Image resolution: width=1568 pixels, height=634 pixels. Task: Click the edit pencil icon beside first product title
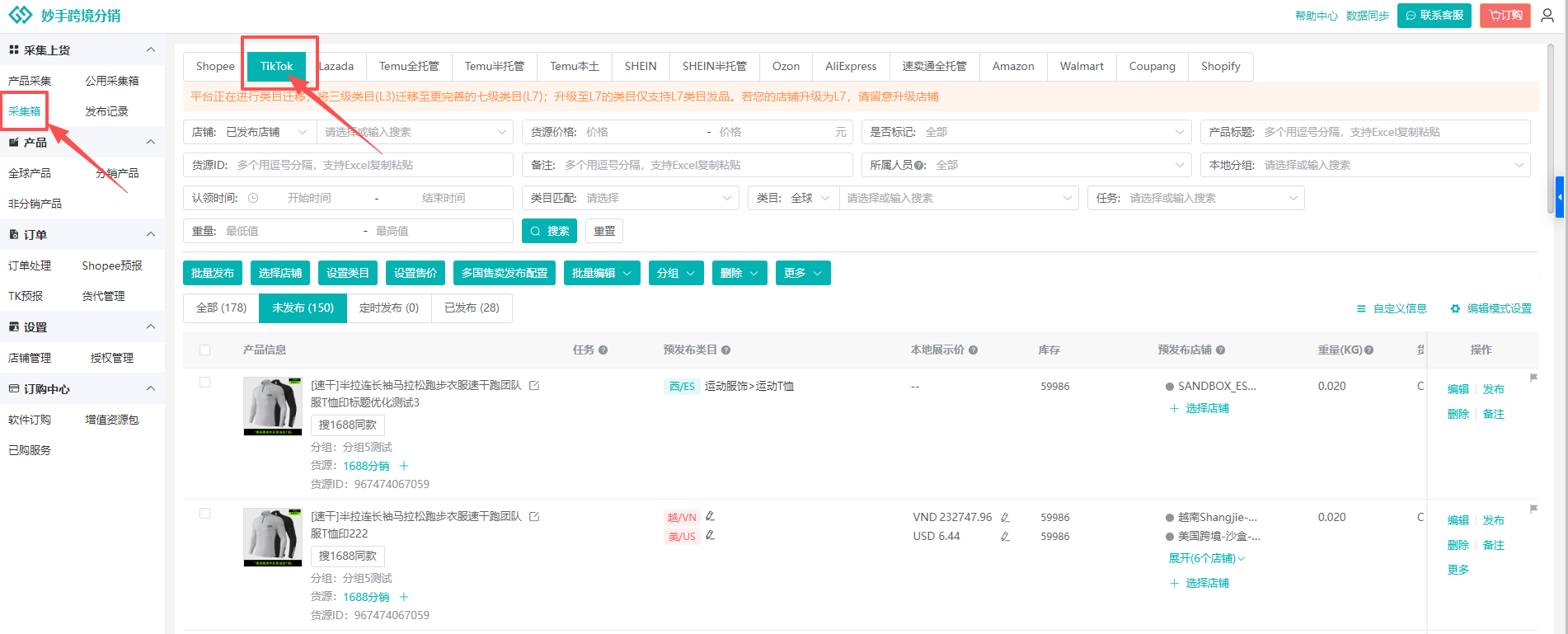[534, 386]
